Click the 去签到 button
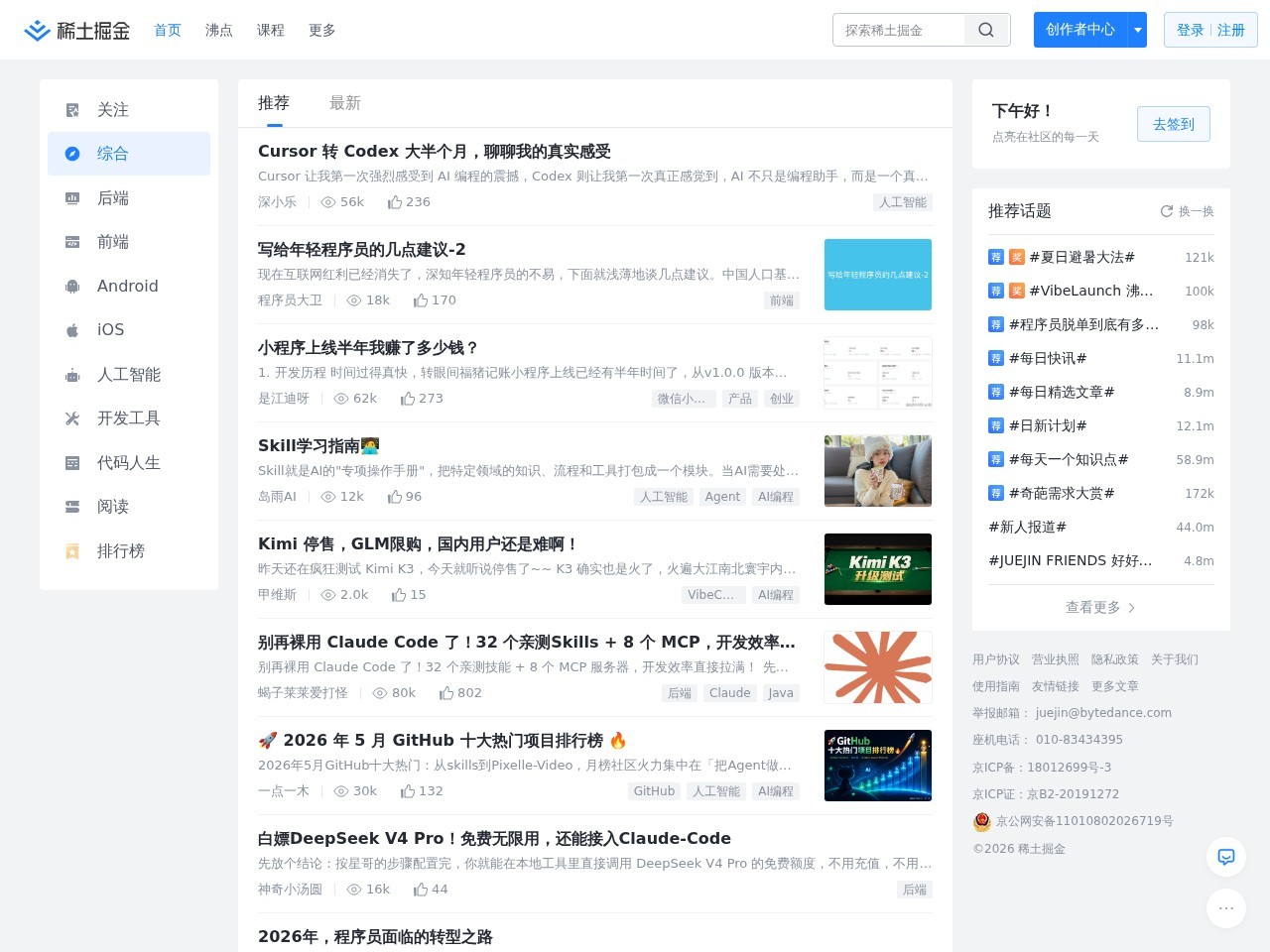The width and height of the screenshot is (1270, 952). click(1174, 124)
